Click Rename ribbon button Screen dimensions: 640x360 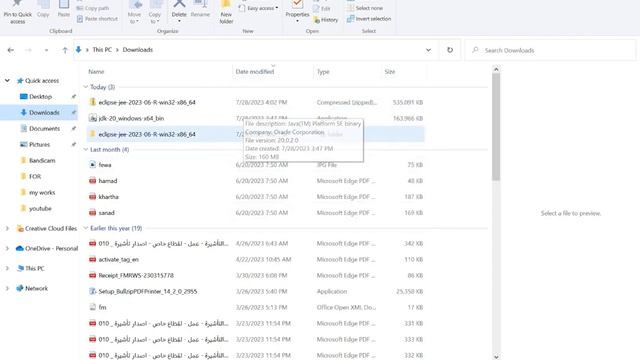(x=200, y=10)
